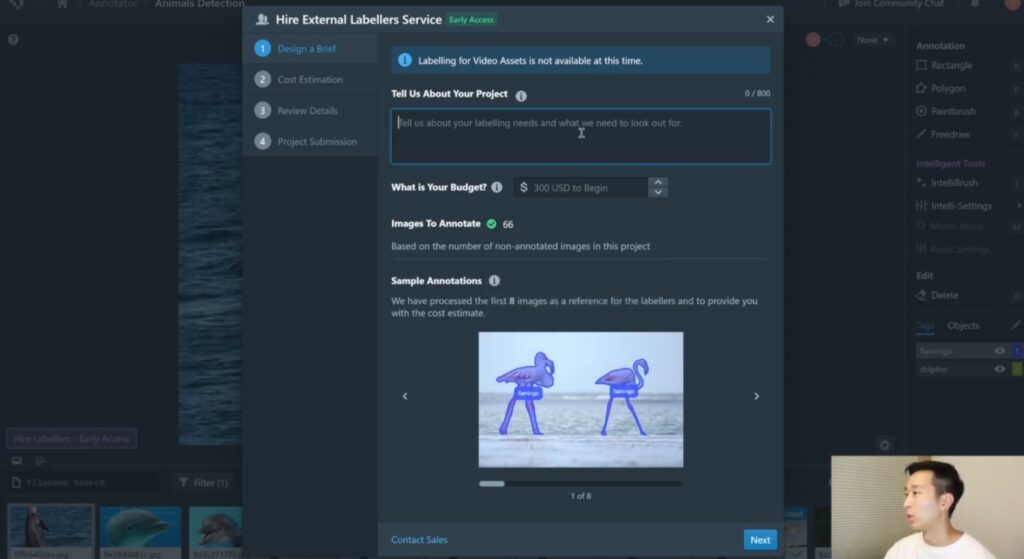Open Join Community Chat
1024x559 pixels.
[891, 4]
